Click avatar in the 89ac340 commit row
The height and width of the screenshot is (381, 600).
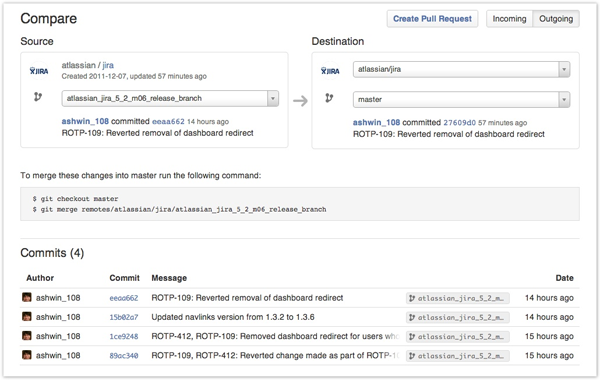pyautogui.click(x=27, y=355)
